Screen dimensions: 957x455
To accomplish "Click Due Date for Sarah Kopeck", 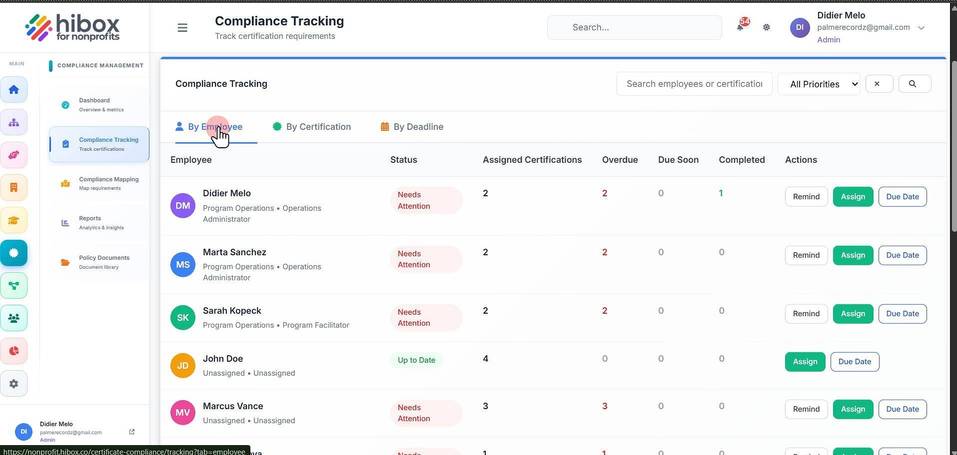I will pyautogui.click(x=903, y=314).
